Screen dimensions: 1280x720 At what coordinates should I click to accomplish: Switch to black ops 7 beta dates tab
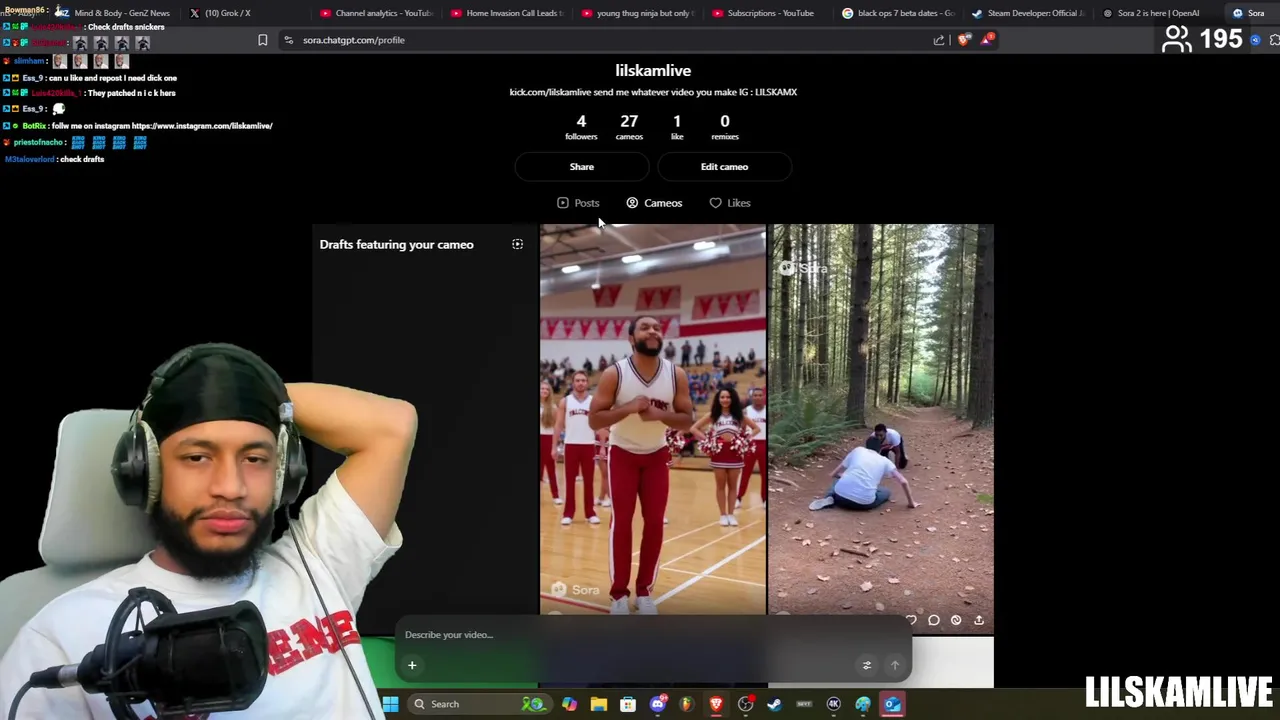[898, 13]
